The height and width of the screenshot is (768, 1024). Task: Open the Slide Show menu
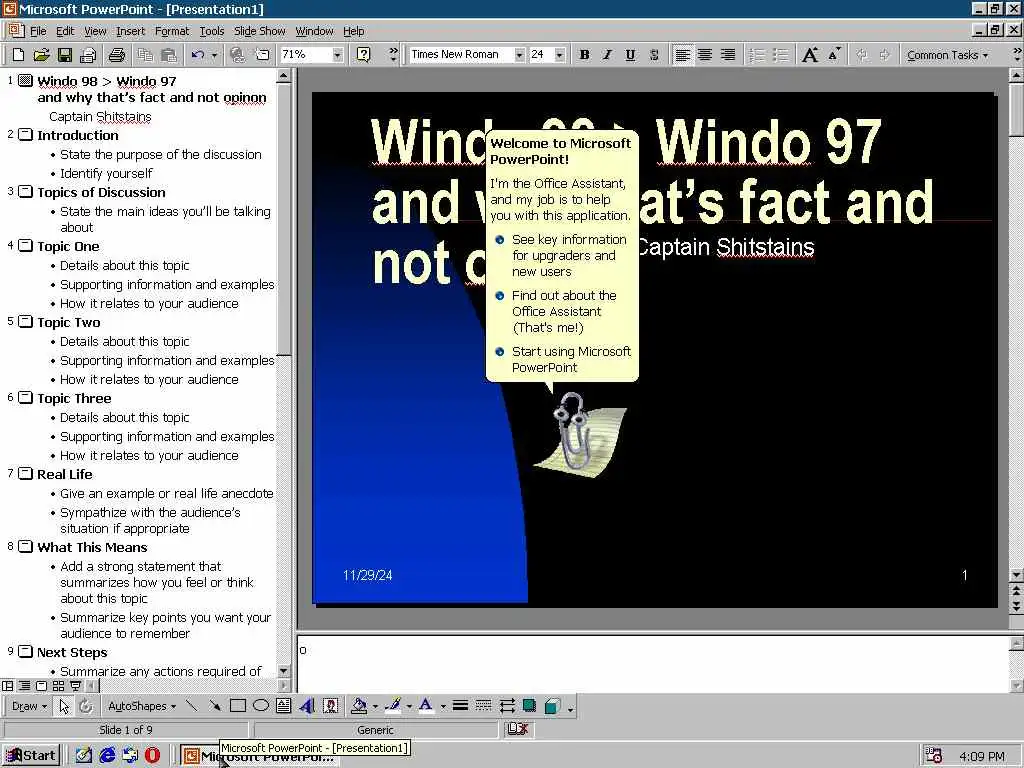tap(259, 31)
